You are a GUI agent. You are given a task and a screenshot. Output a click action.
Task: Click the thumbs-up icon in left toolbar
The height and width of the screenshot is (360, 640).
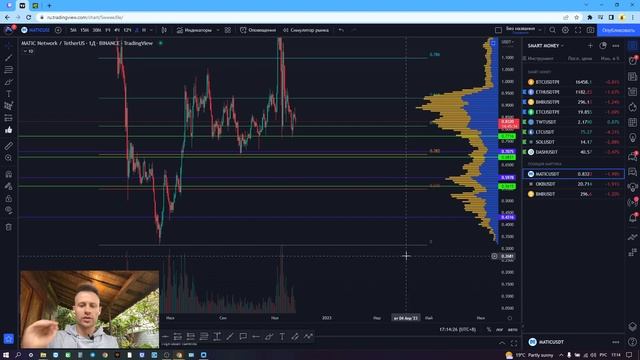tap(9, 130)
